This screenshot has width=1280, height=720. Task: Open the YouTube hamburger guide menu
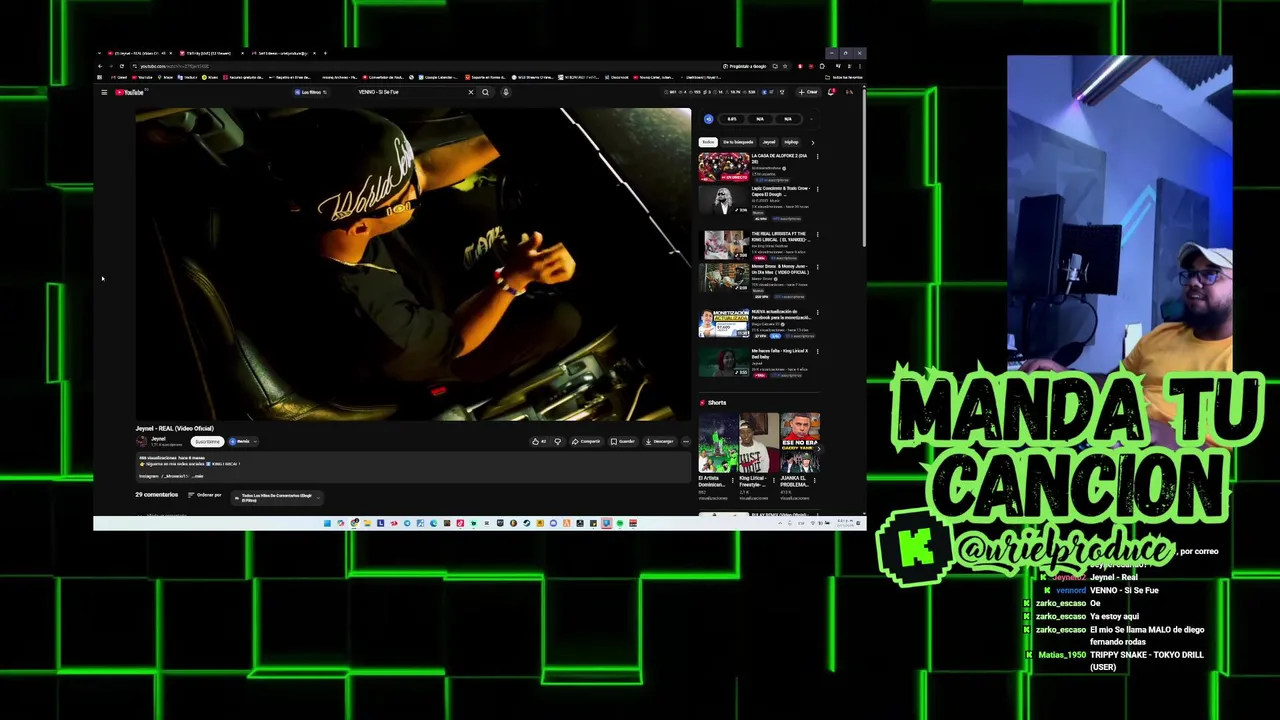pyautogui.click(x=104, y=92)
